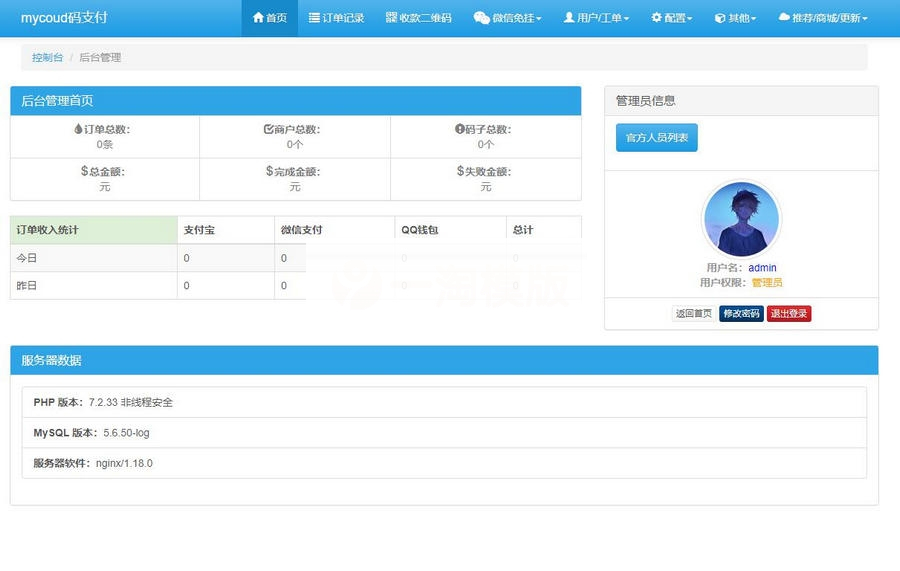The image size is (900, 571).
Task: Click the 修改密码 button
Action: pyautogui.click(x=741, y=314)
